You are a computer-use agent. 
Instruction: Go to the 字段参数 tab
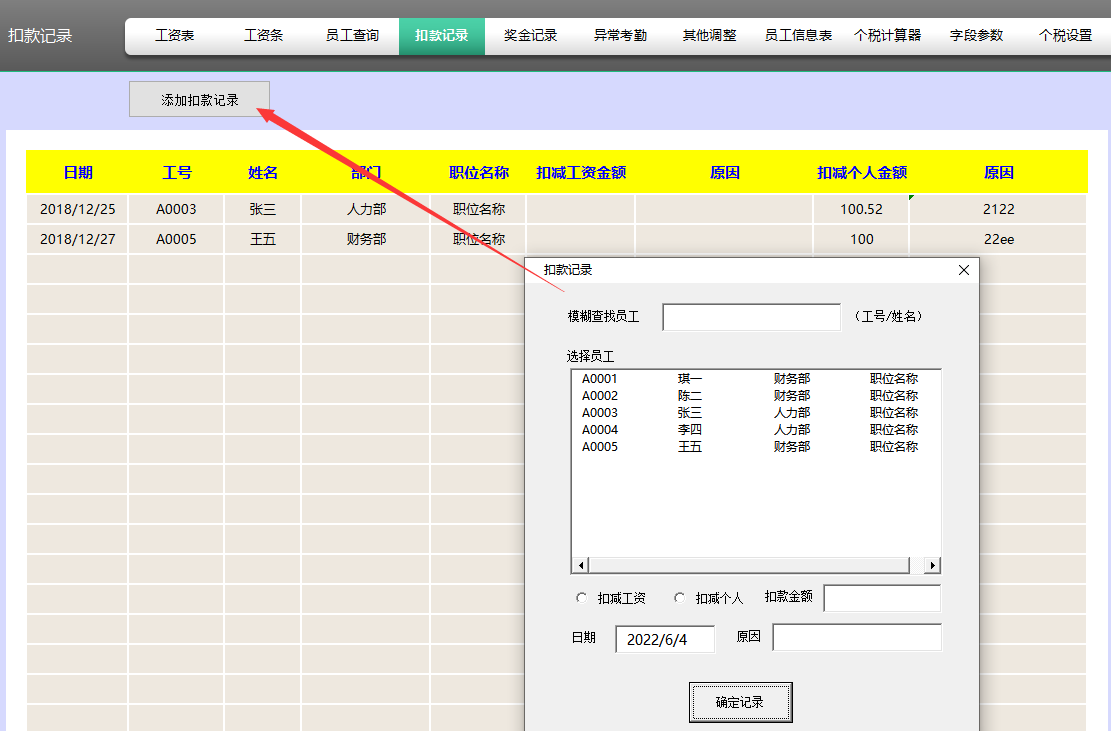click(975, 34)
